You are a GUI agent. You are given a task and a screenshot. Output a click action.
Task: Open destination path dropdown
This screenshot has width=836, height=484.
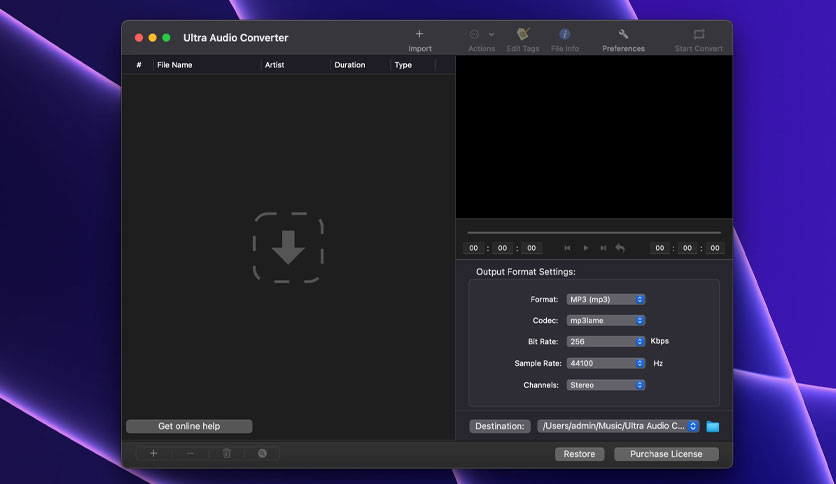click(618, 426)
